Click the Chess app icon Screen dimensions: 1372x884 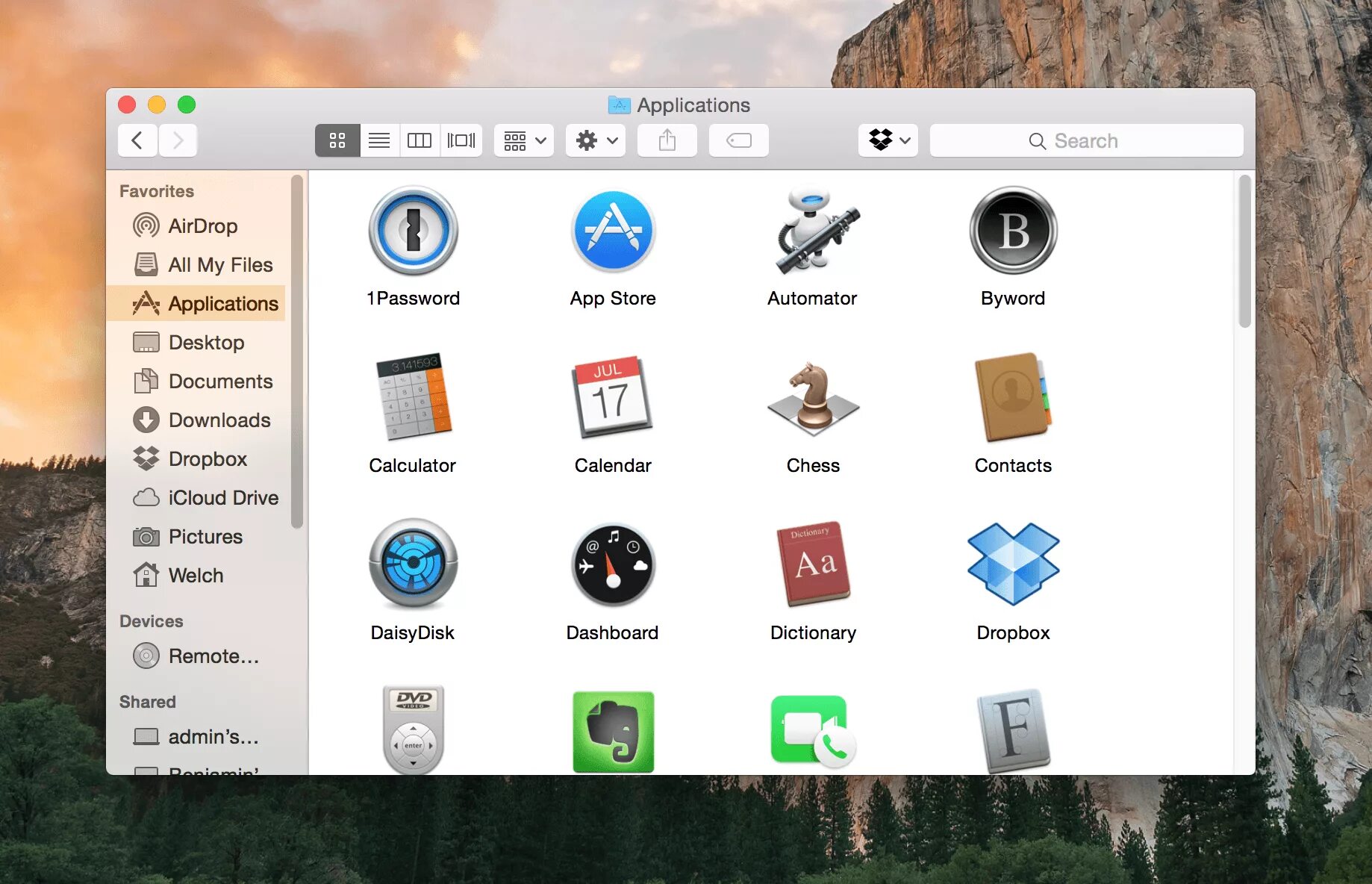[x=814, y=399]
